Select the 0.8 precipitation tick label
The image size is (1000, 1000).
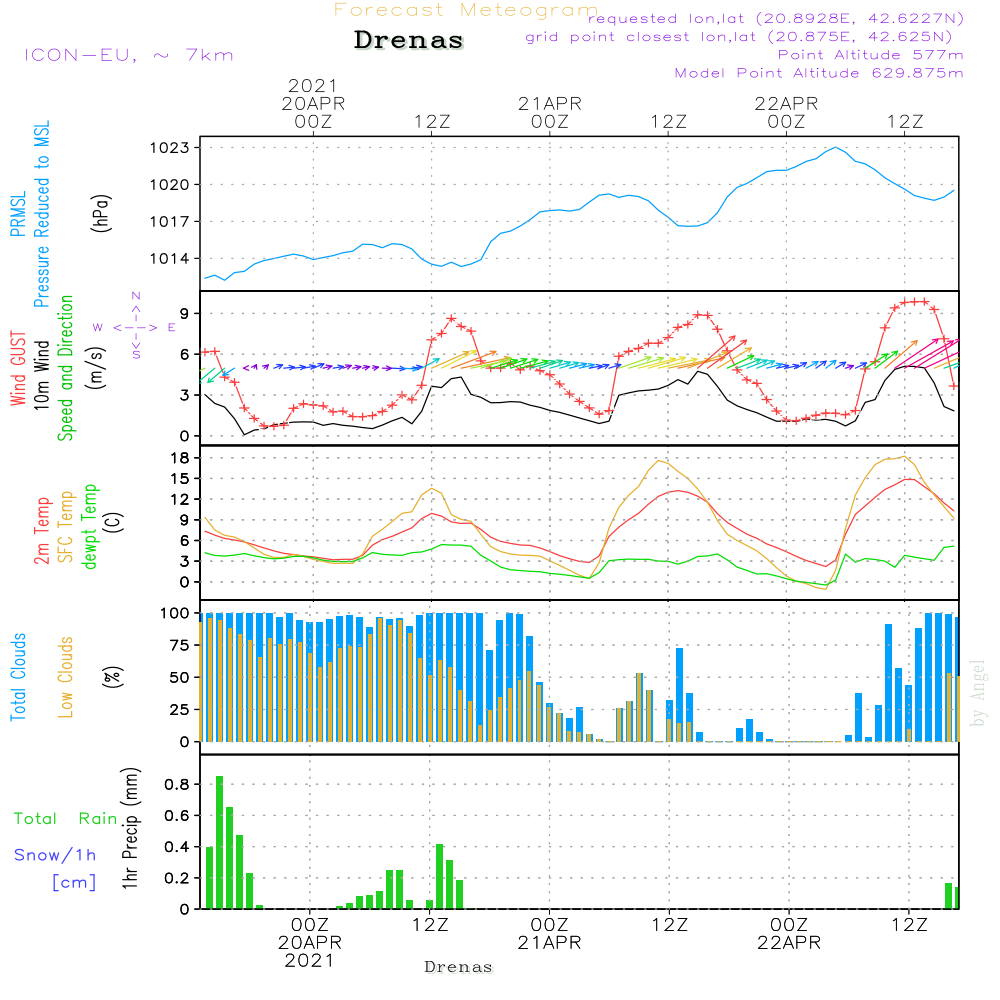pyautogui.click(x=177, y=784)
